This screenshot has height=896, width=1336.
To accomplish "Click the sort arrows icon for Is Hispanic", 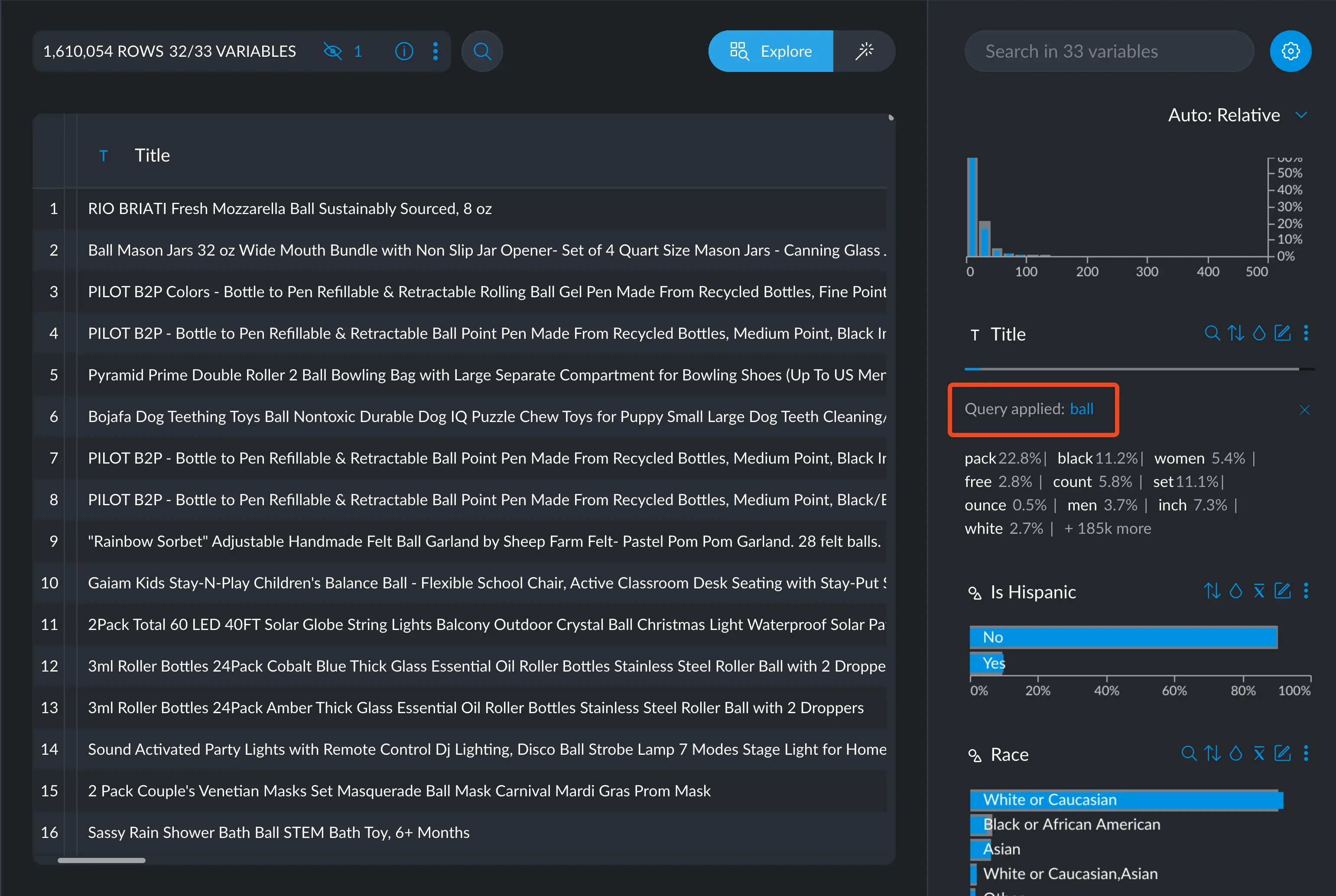I will (1212, 591).
